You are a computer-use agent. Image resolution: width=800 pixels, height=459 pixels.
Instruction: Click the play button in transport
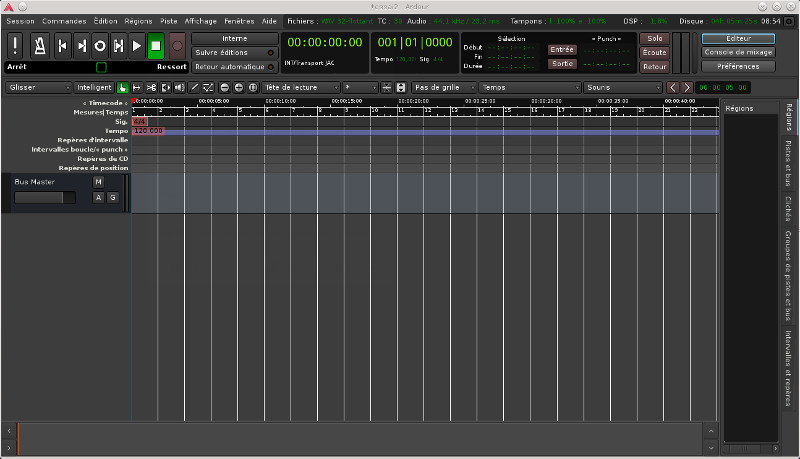137,45
